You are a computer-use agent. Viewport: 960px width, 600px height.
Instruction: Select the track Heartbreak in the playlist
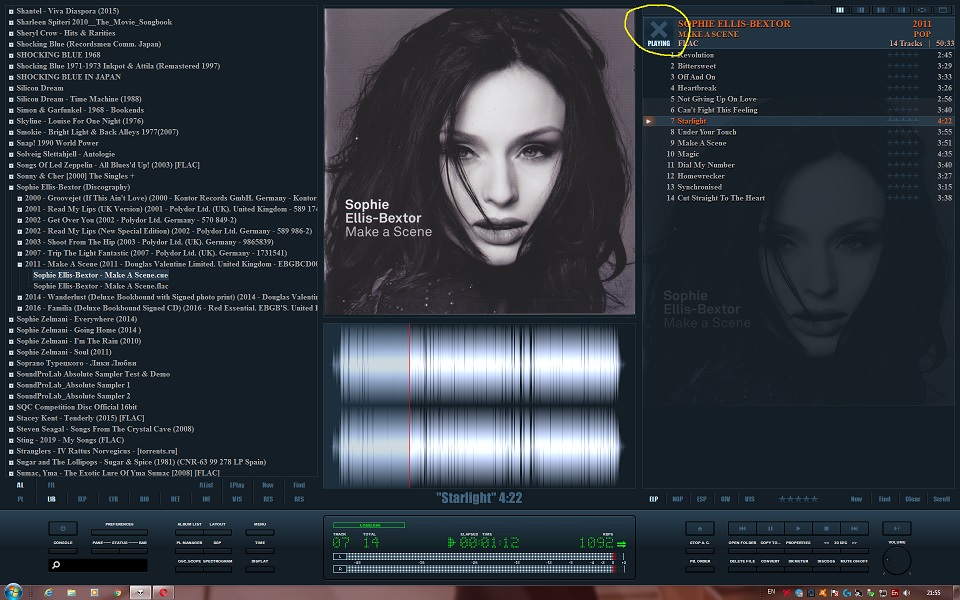point(697,88)
